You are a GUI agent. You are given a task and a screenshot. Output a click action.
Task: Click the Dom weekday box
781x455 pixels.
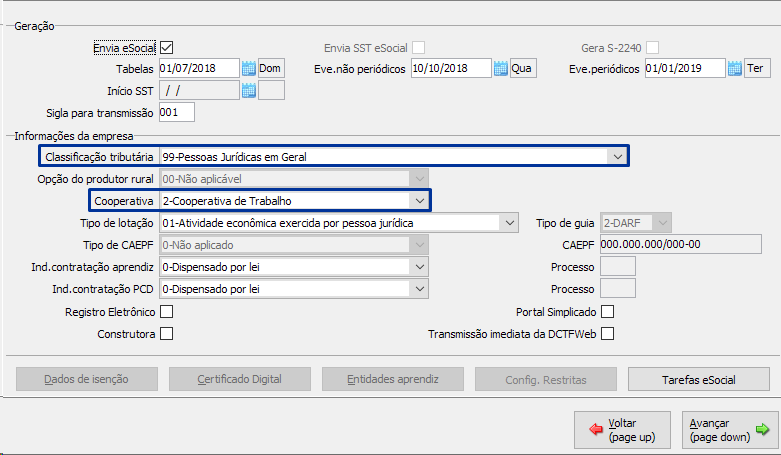[271, 68]
